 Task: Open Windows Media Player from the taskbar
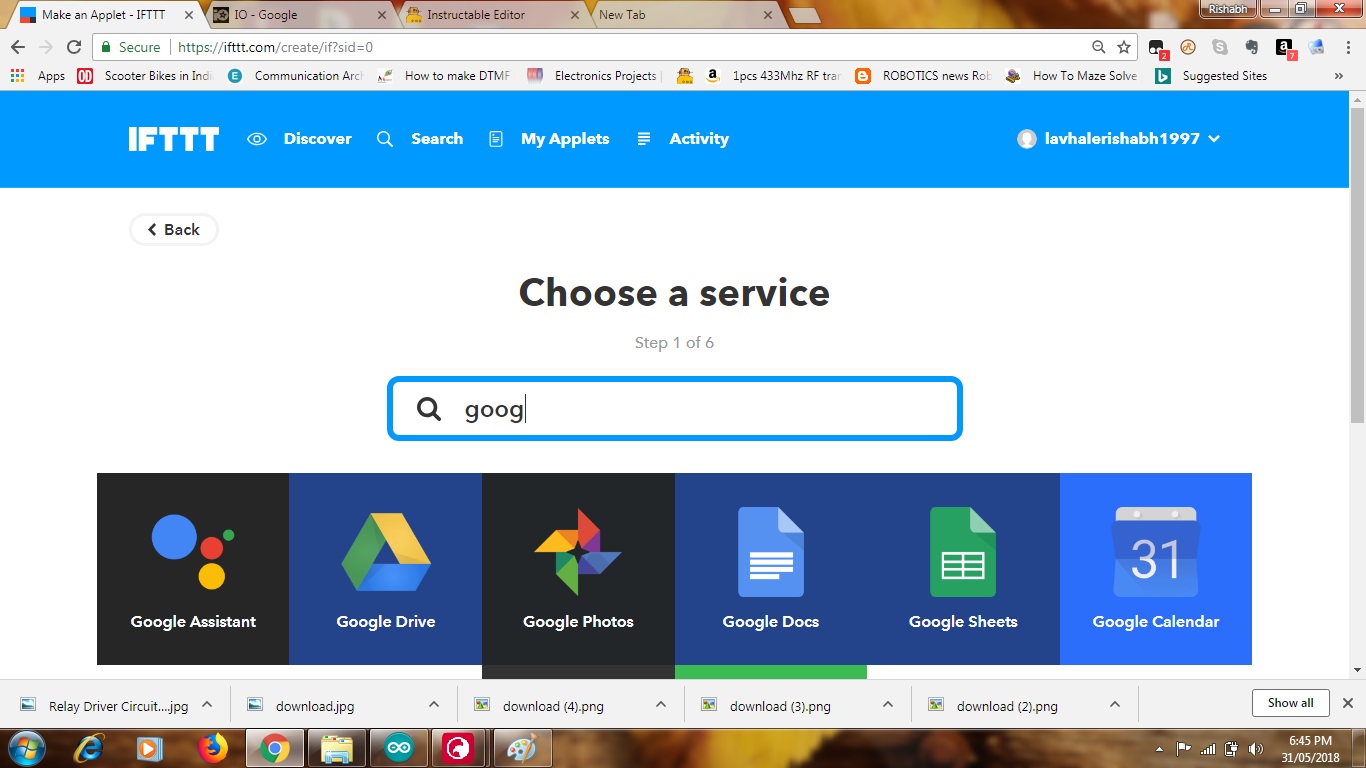[x=149, y=748]
